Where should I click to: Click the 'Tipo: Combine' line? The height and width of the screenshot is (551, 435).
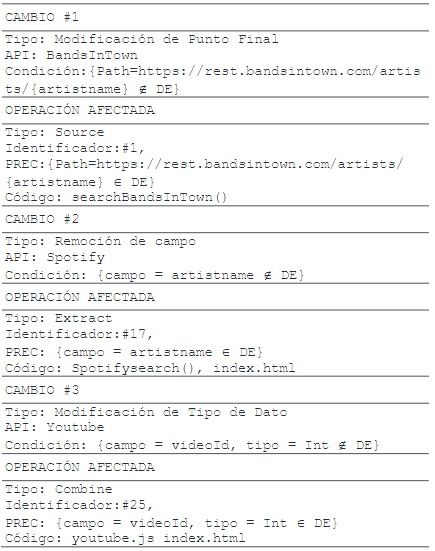(59, 489)
